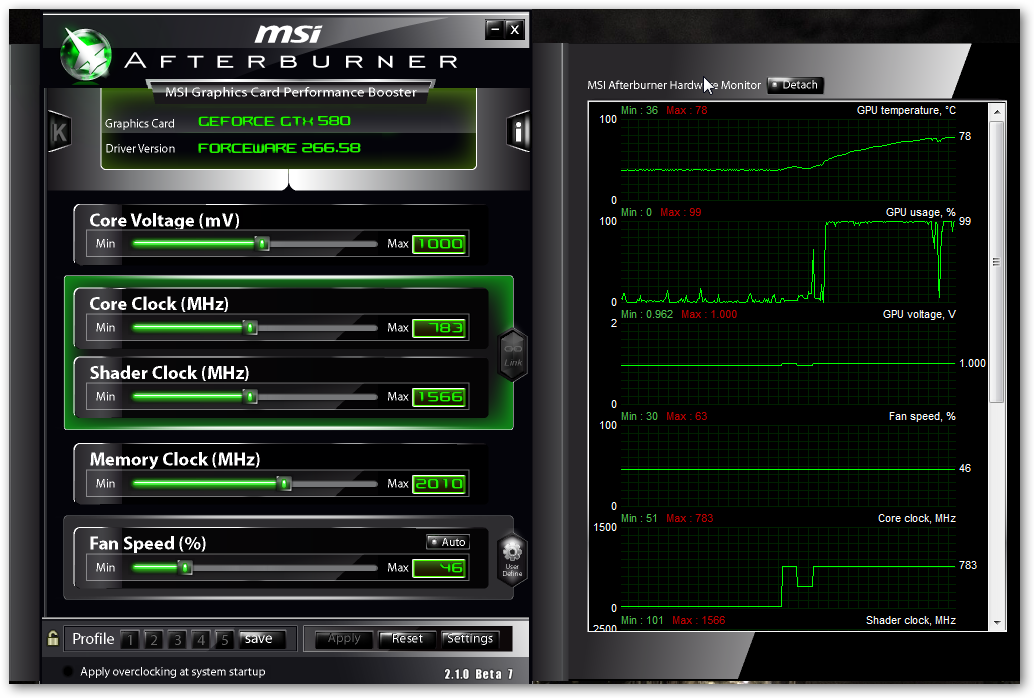Open the Settings dialog

pyautogui.click(x=470, y=639)
